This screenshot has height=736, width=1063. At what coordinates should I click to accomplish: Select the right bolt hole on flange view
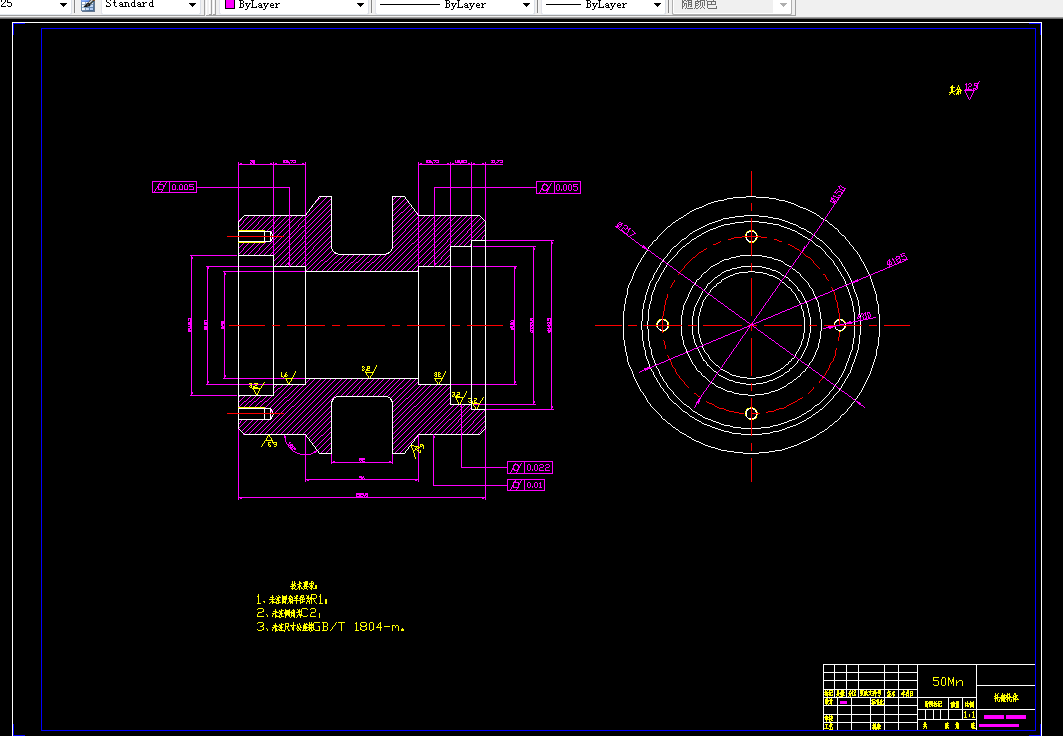(839, 325)
